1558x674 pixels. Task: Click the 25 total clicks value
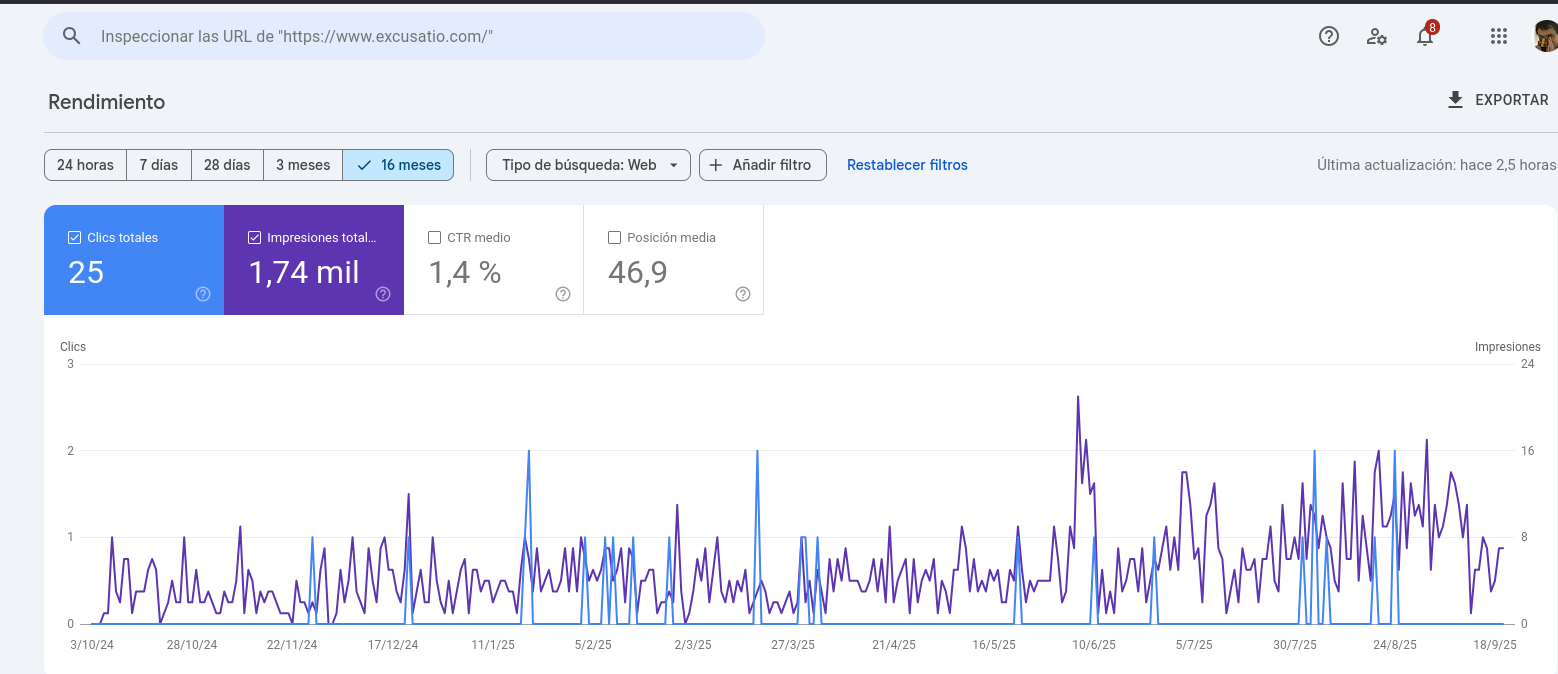(86, 272)
